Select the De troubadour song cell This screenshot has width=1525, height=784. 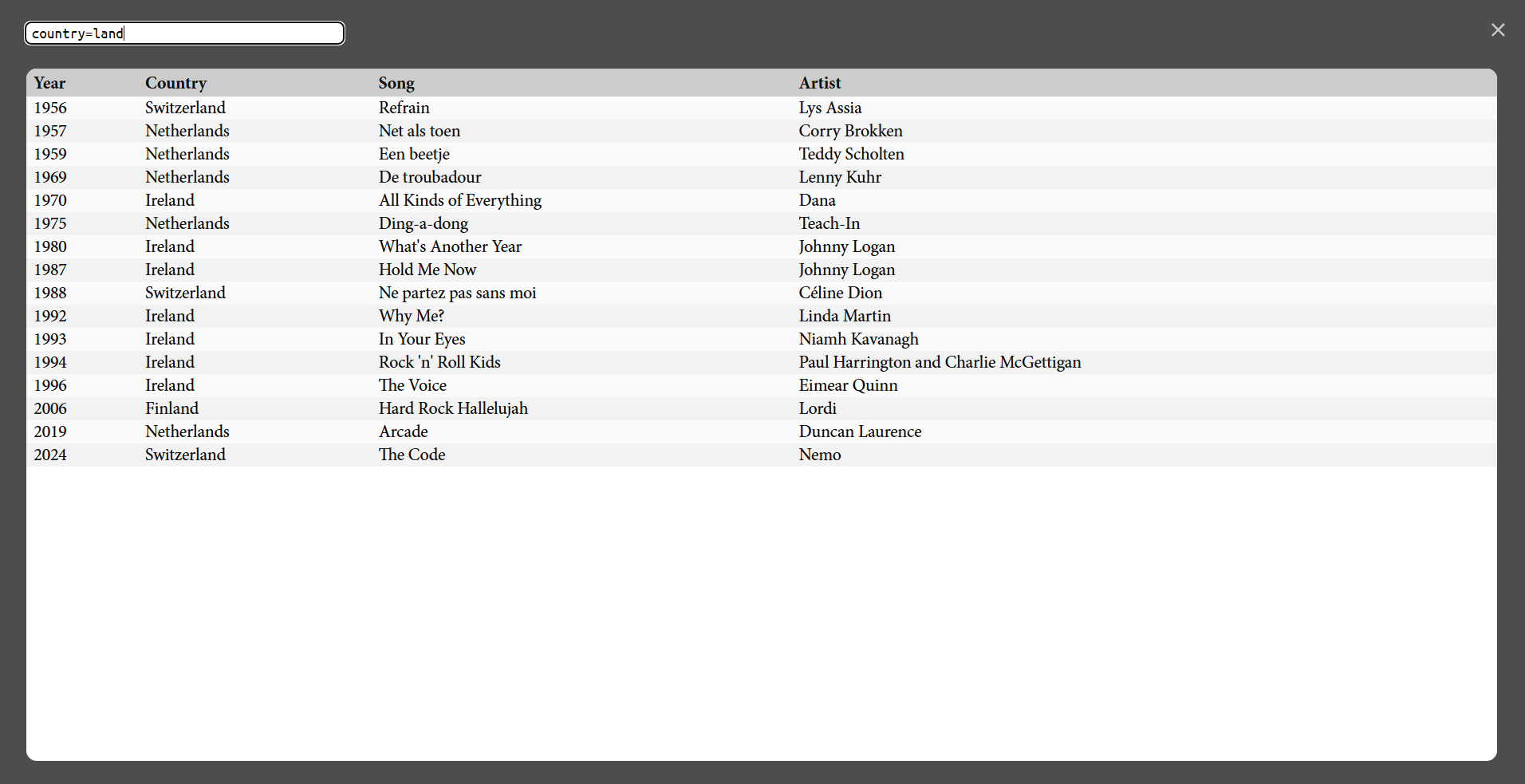(429, 177)
